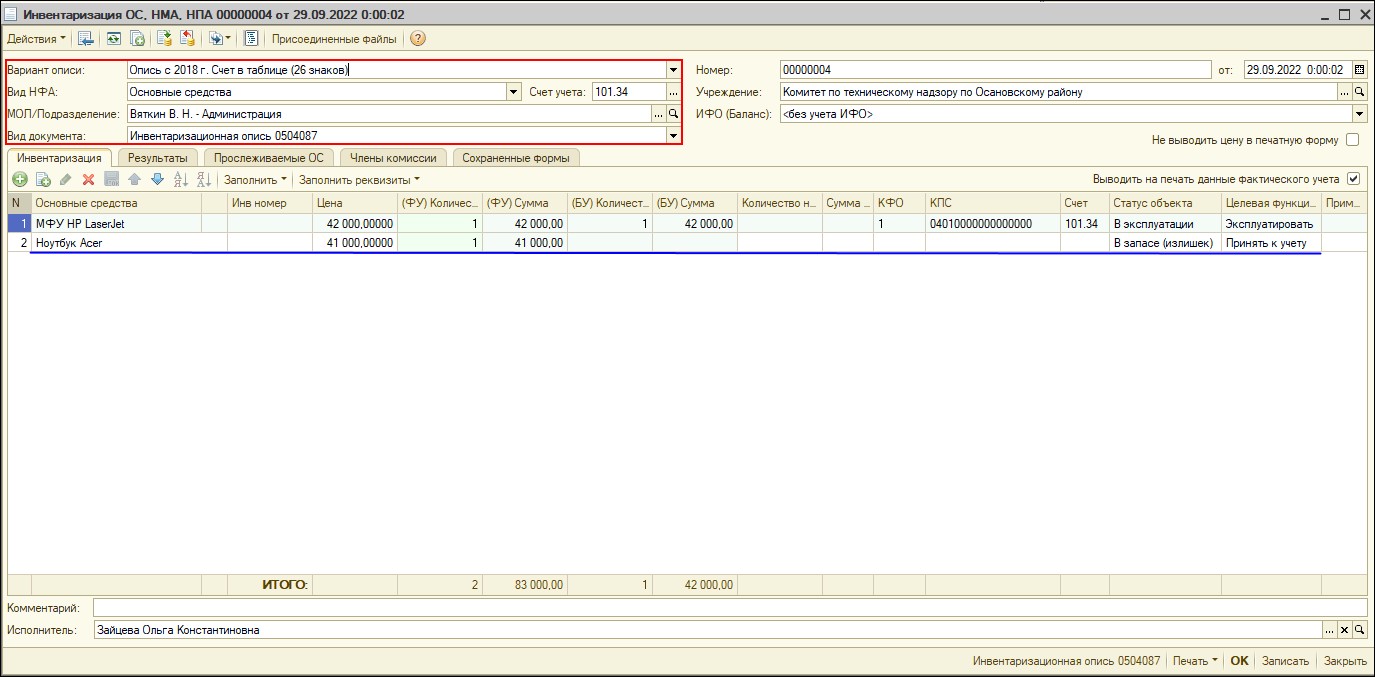1375x677 pixels.
Task: Click the post document icon
Action: [x=165, y=39]
